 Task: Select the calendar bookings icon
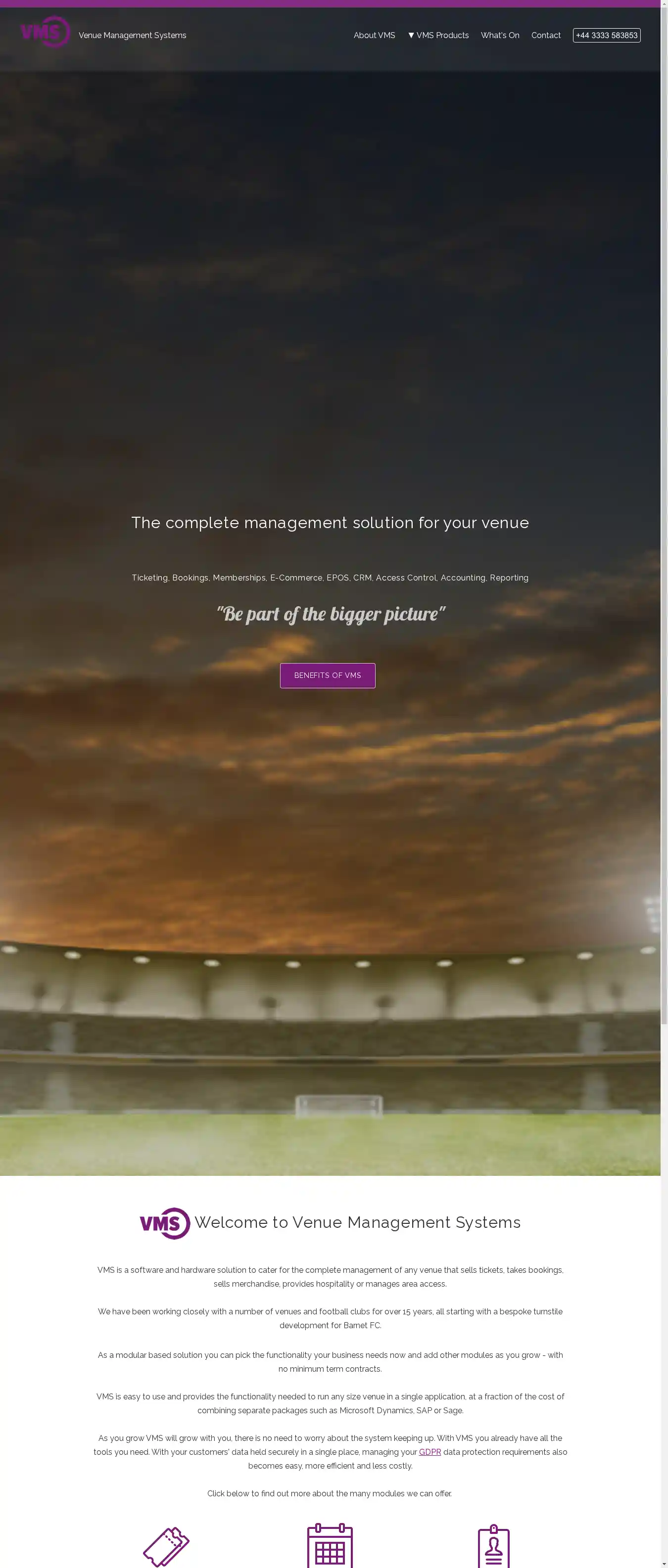(x=330, y=1545)
